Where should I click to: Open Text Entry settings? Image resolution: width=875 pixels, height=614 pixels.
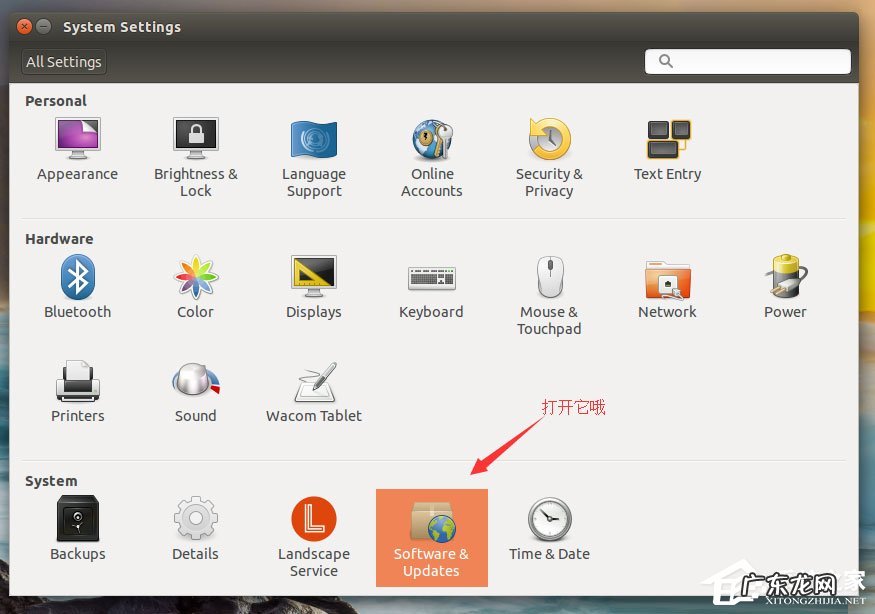(x=667, y=145)
